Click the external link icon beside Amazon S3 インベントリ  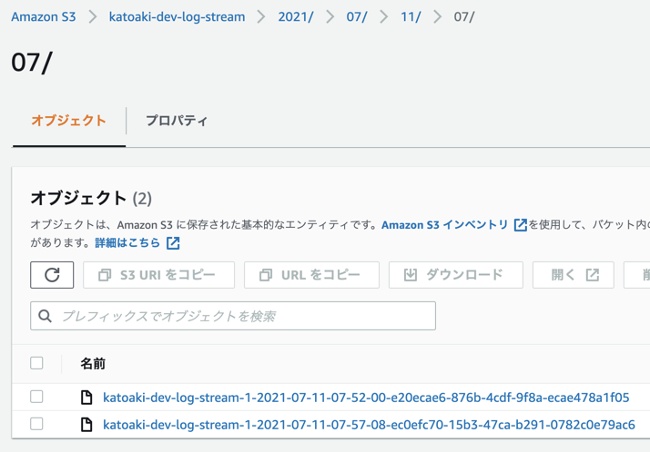click(x=520, y=225)
